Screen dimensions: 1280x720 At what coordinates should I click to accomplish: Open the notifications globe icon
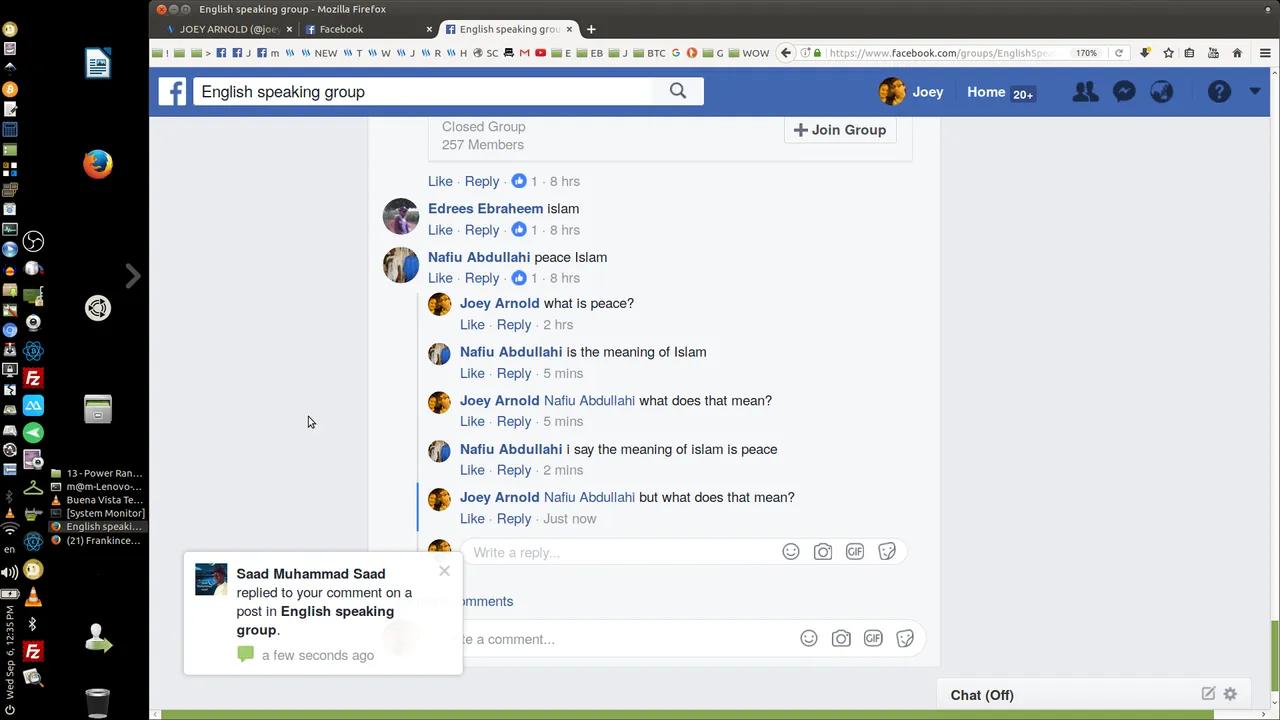pos(1162,92)
